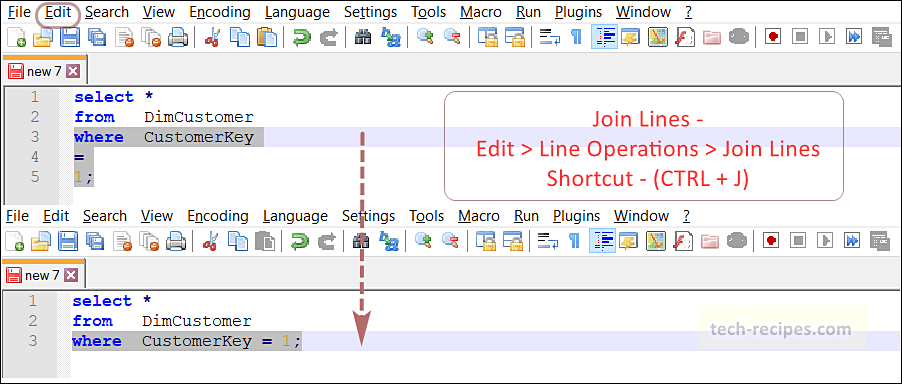Click Zoom In icon in upper window toolbar
The height and width of the screenshot is (384, 902).
[425, 37]
